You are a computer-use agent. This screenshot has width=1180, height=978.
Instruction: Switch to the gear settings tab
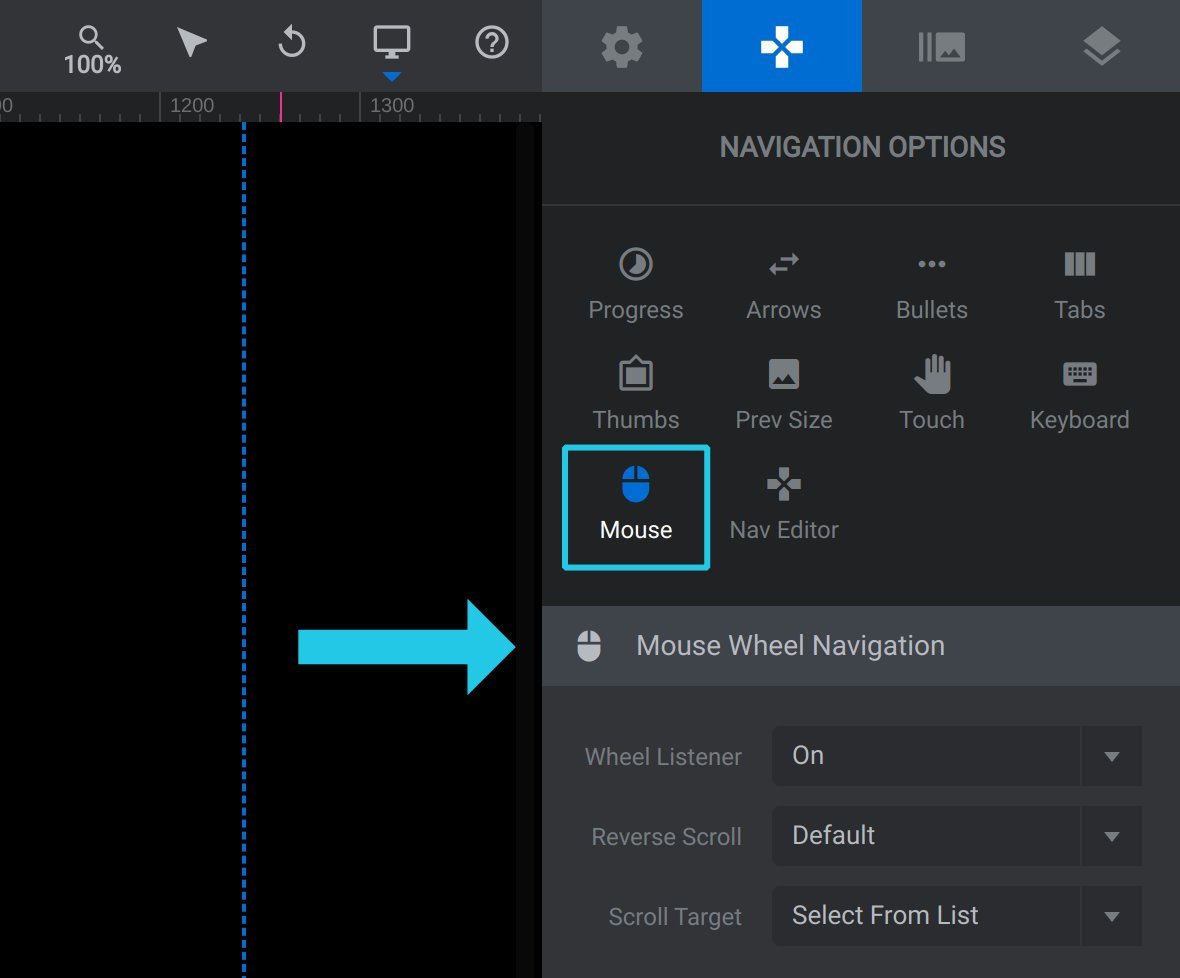[622, 47]
